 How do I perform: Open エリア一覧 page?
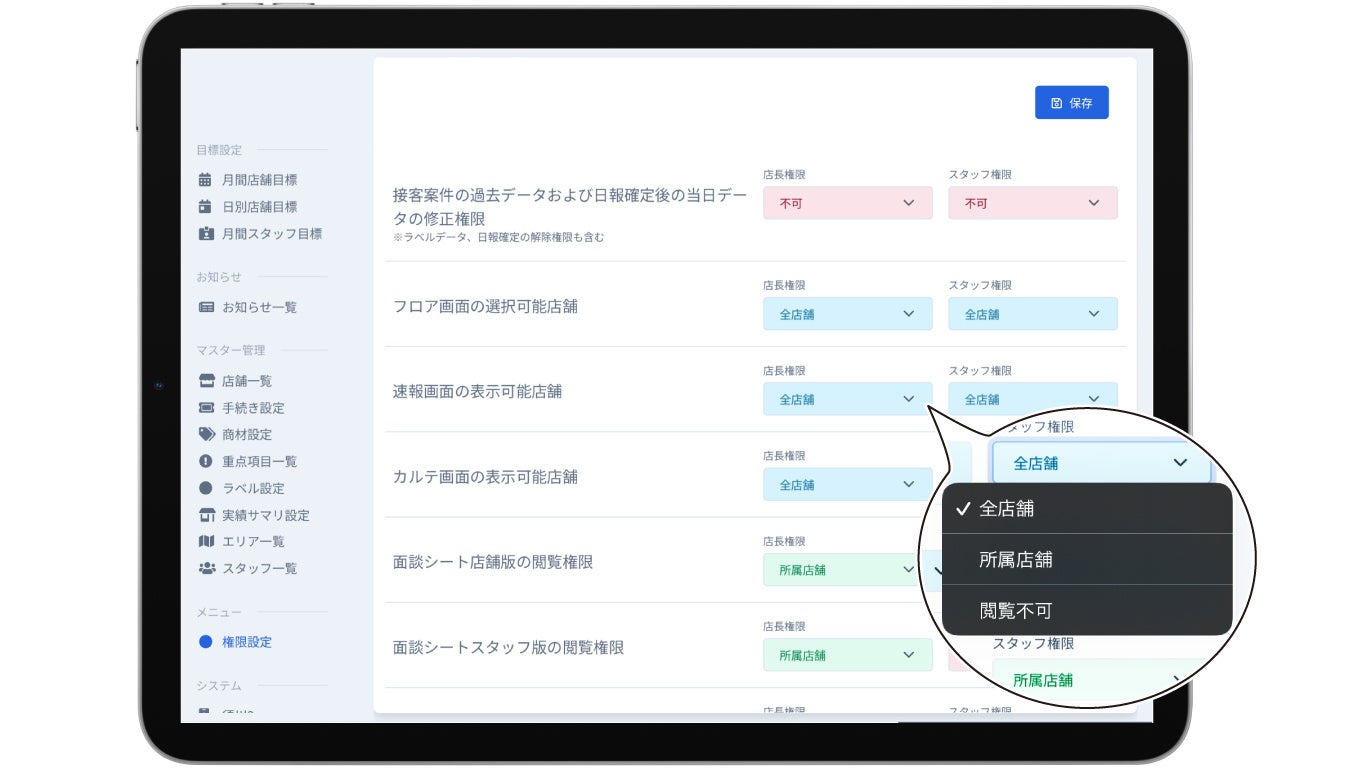[x=253, y=541]
